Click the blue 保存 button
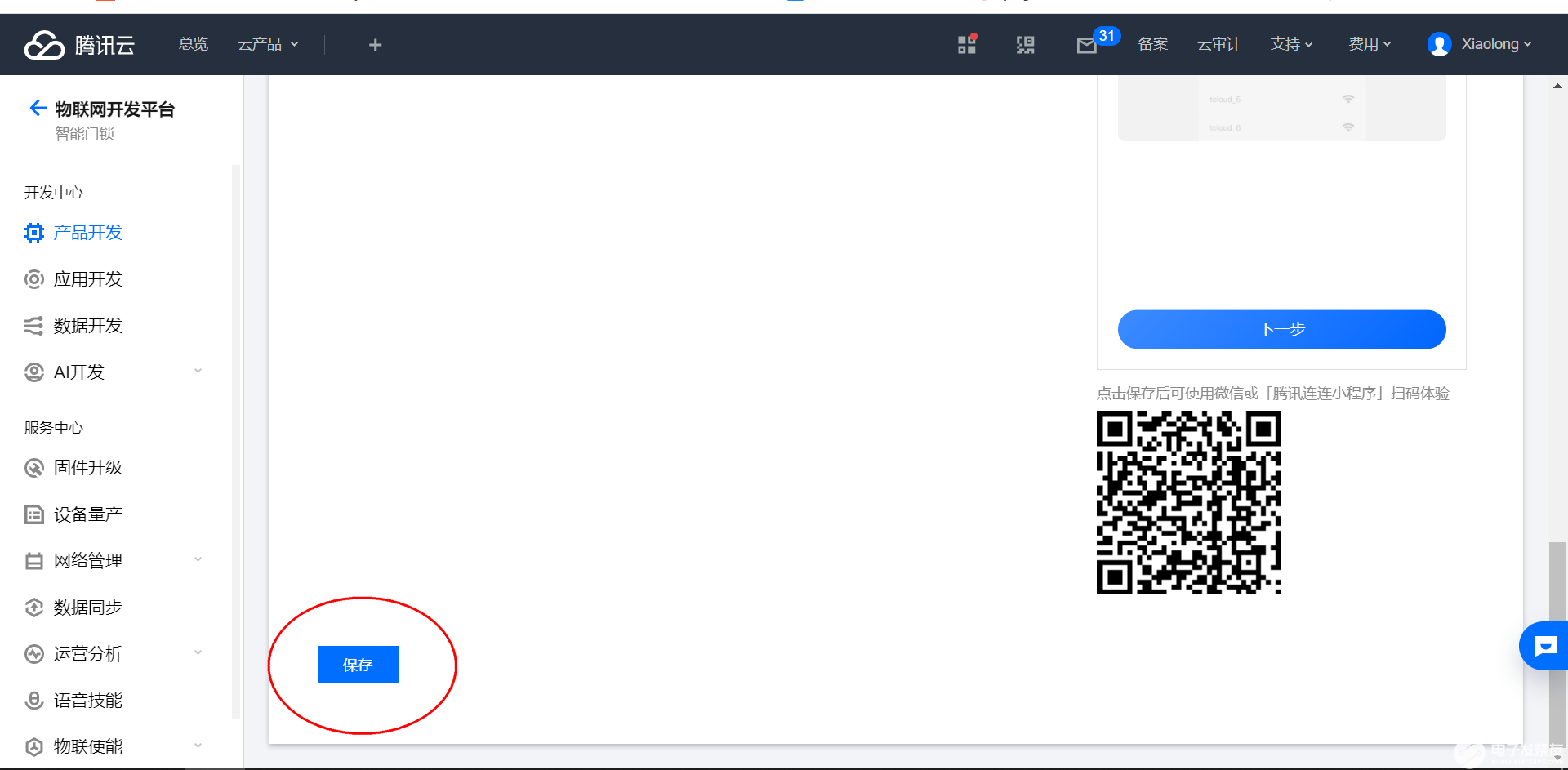Image resolution: width=1568 pixels, height=770 pixels. pyautogui.click(x=358, y=665)
